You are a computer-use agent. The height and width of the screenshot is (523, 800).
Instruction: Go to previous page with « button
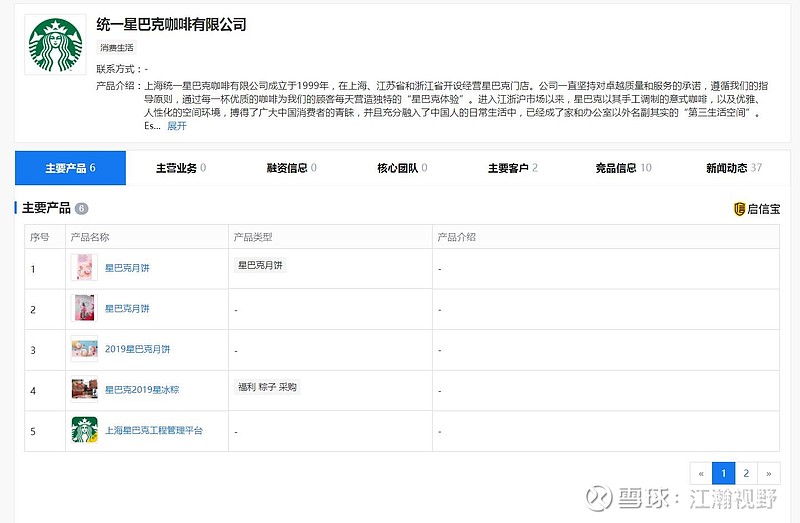[x=701, y=474]
